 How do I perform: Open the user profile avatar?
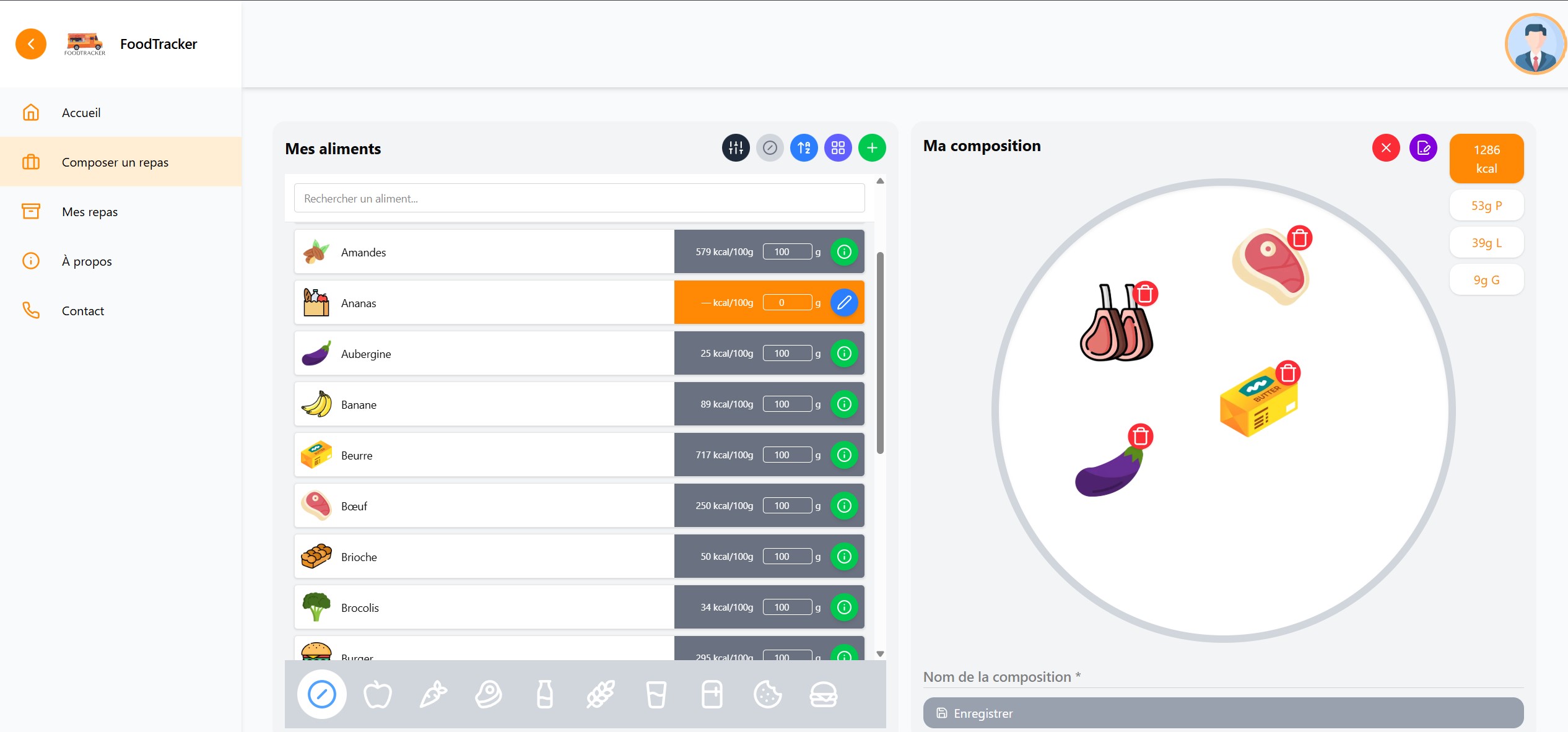tap(1535, 44)
